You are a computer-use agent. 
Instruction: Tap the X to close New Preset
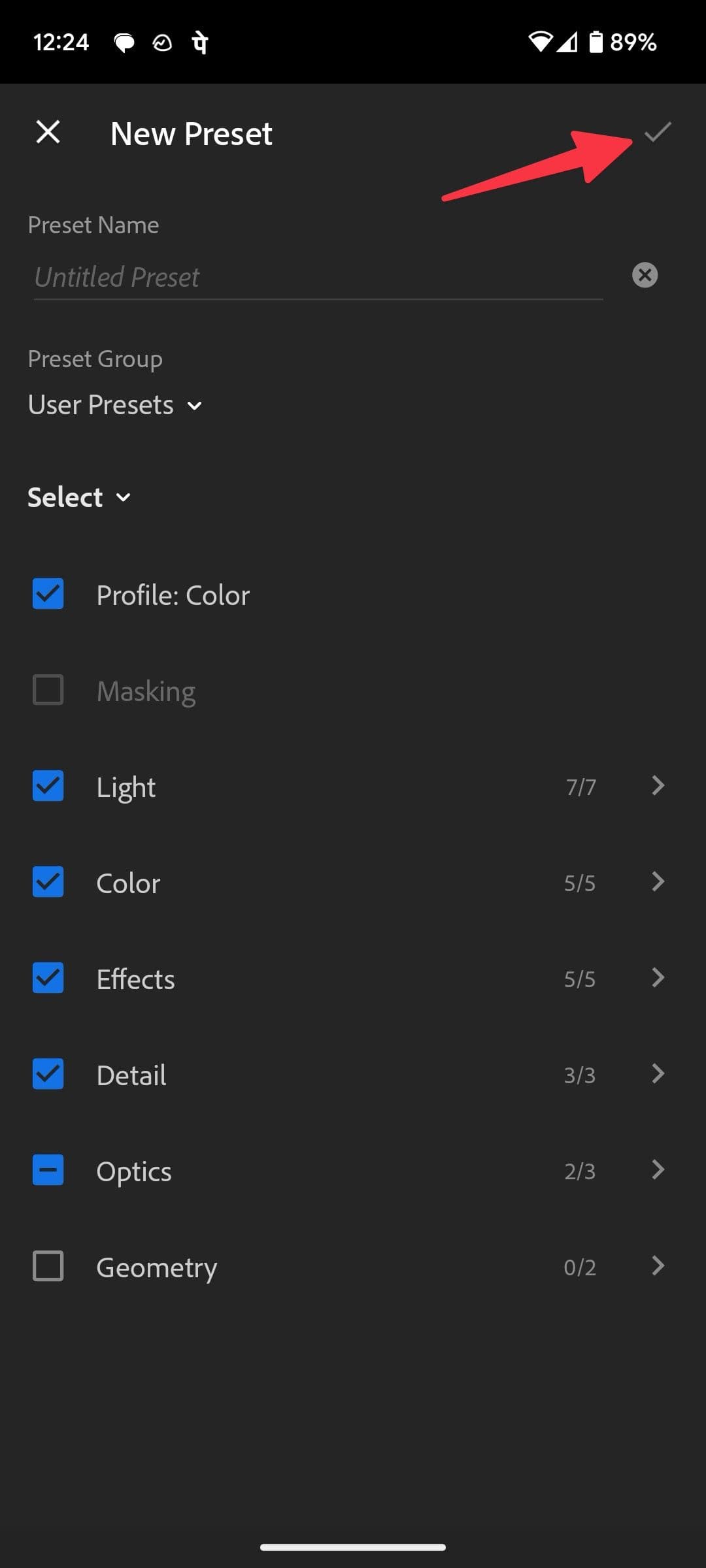[x=48, y=133]
